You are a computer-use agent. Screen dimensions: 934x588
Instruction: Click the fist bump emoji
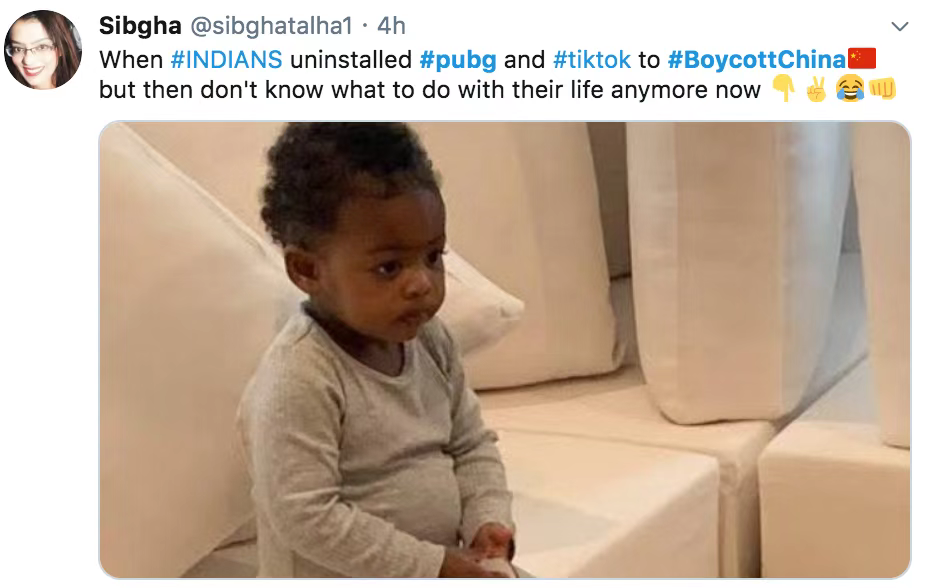[x=882, y=89]
